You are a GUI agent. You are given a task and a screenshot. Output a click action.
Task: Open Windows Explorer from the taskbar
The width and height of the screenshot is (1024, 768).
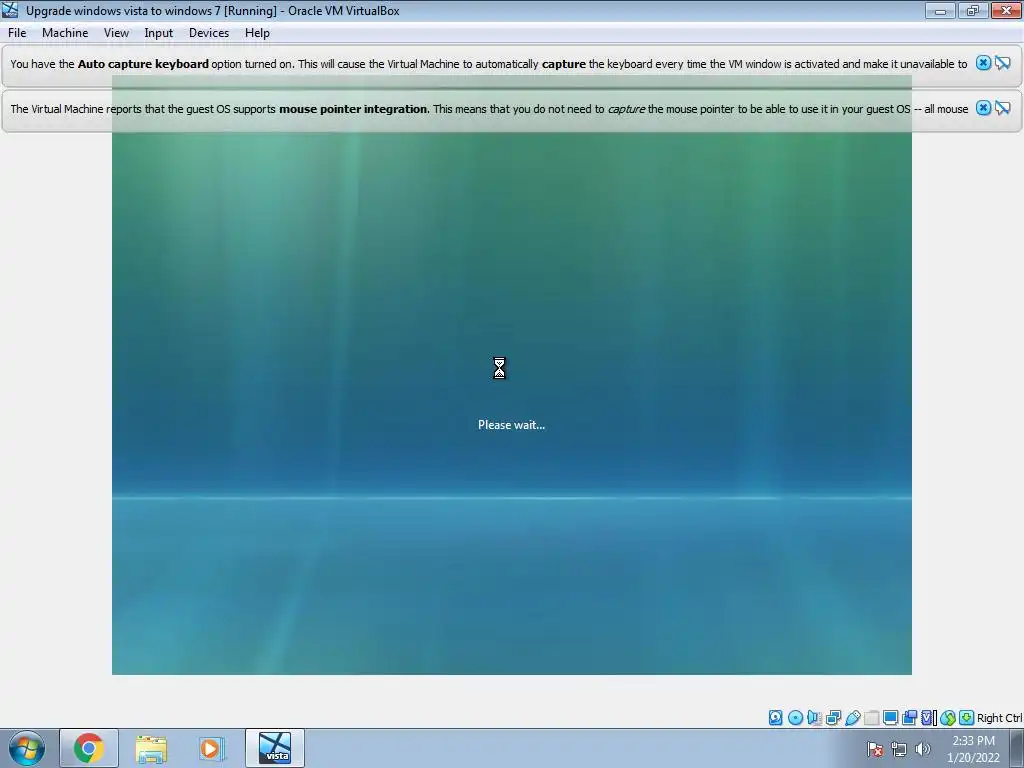[151, 748]
